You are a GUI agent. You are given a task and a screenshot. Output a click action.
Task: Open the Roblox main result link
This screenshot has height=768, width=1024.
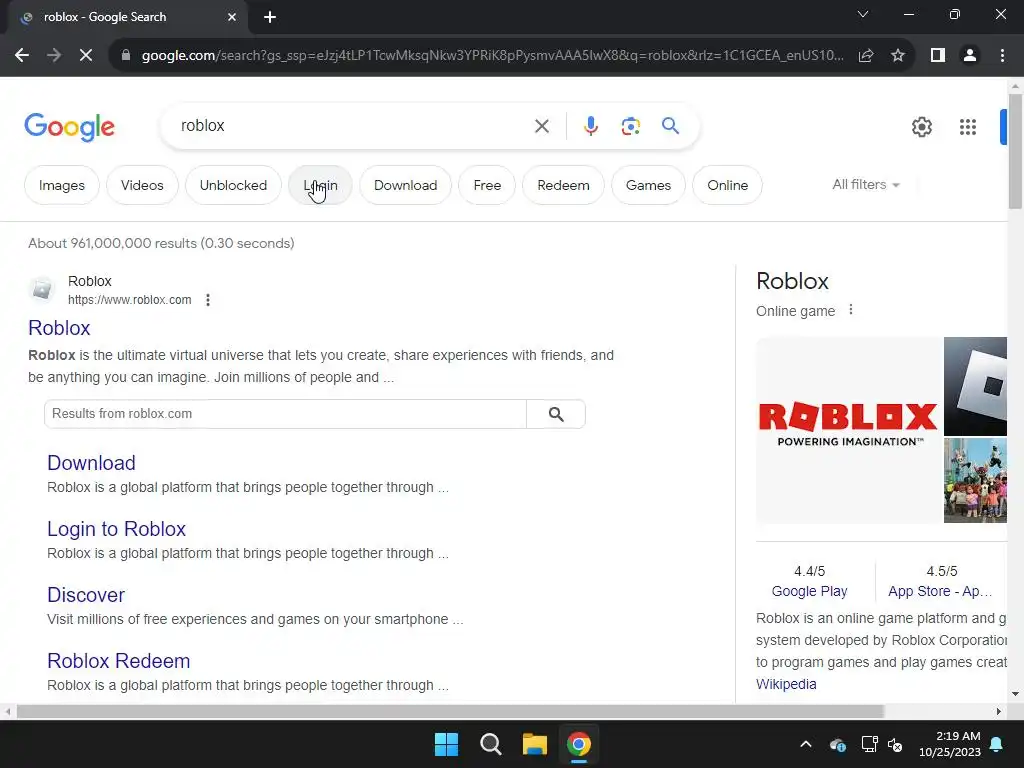pyautogui.click(x=59, y=328)
